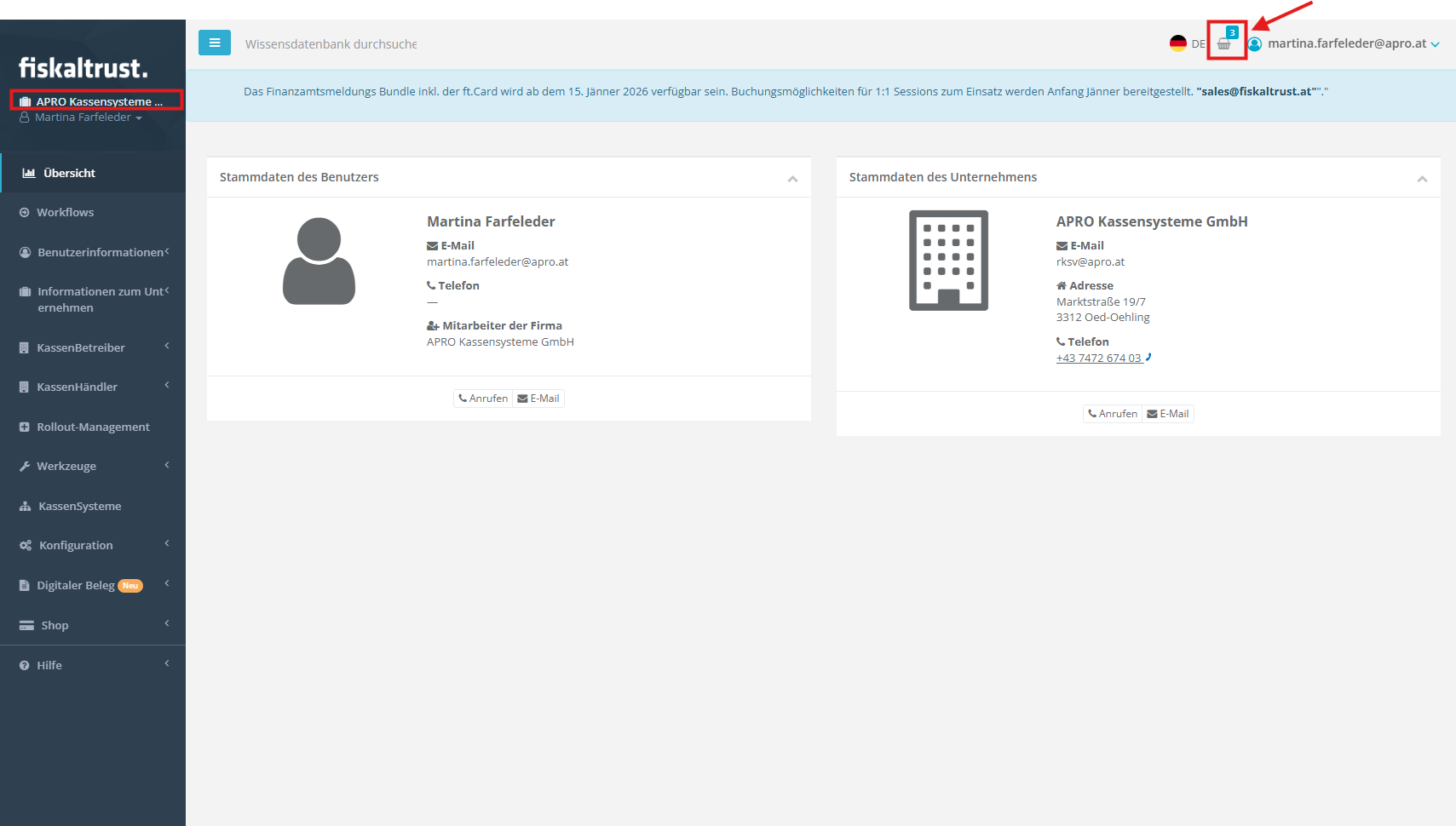Switch language via German flag icon
Viewport: 1456px width, 826px height.
[1178, 43]
